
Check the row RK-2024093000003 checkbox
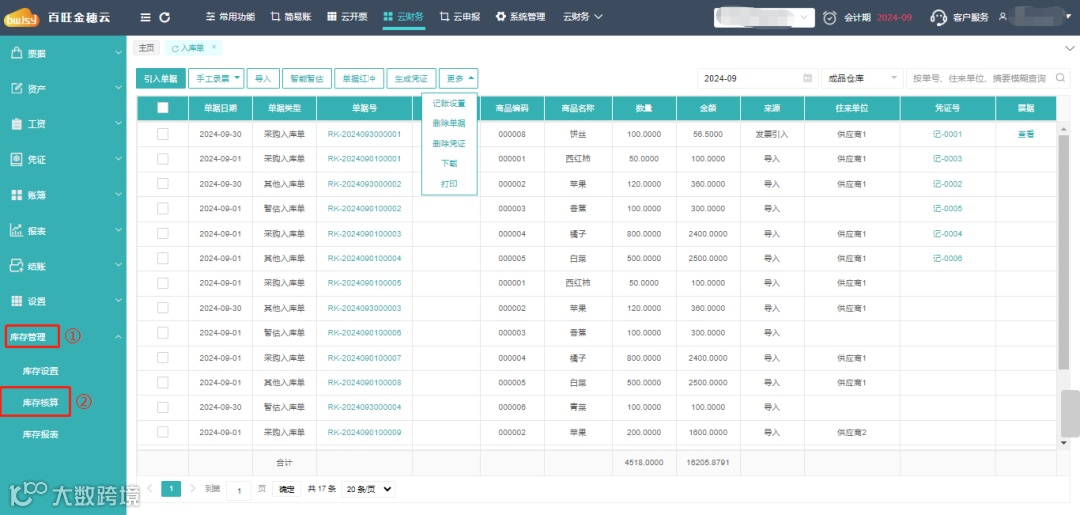163,308
